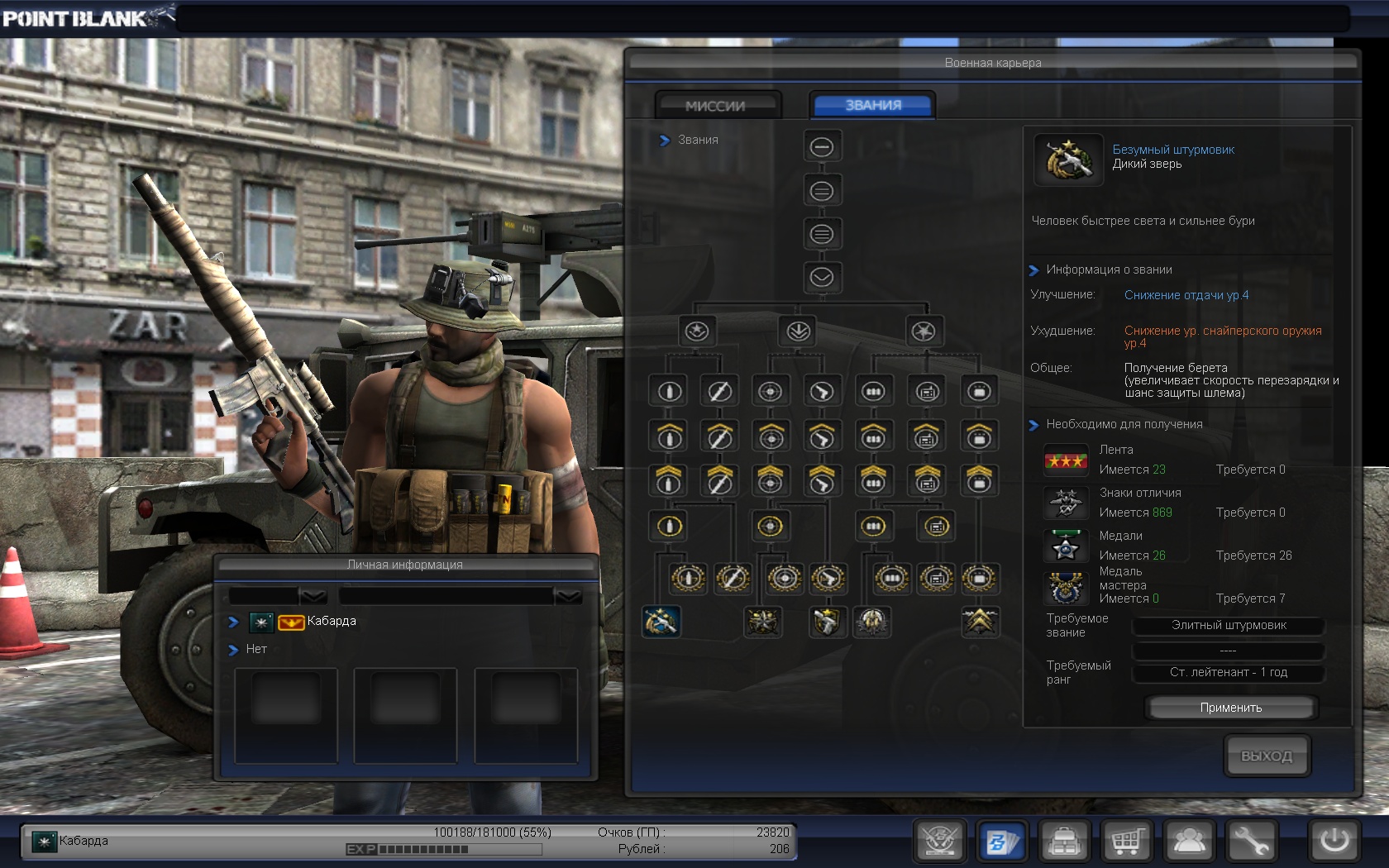The width and height of the screenshot is (1389, 868).
Task: Expand the Информация о звании section
Action: coord(1033,270)
